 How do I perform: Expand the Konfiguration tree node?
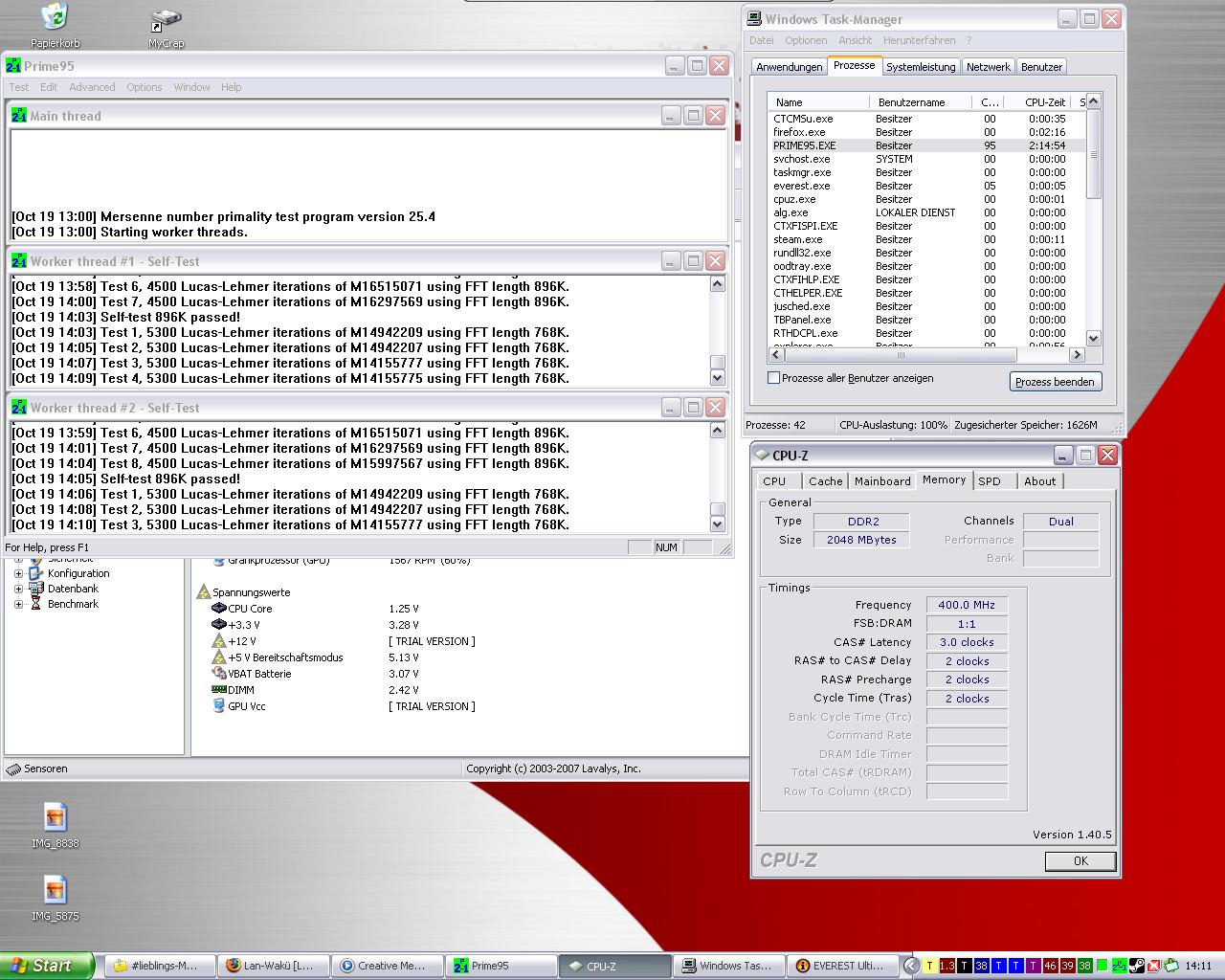pos(18,573)
